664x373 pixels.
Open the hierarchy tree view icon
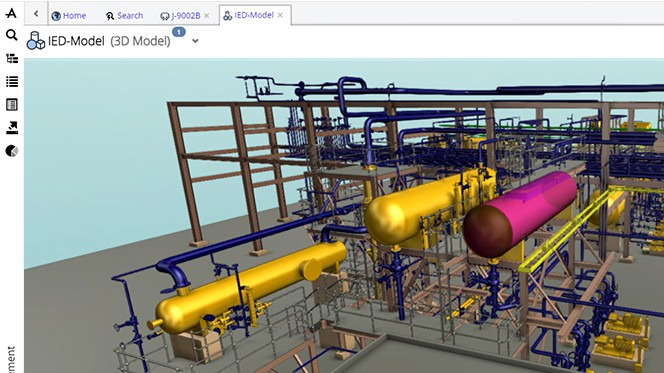[12, 58]
